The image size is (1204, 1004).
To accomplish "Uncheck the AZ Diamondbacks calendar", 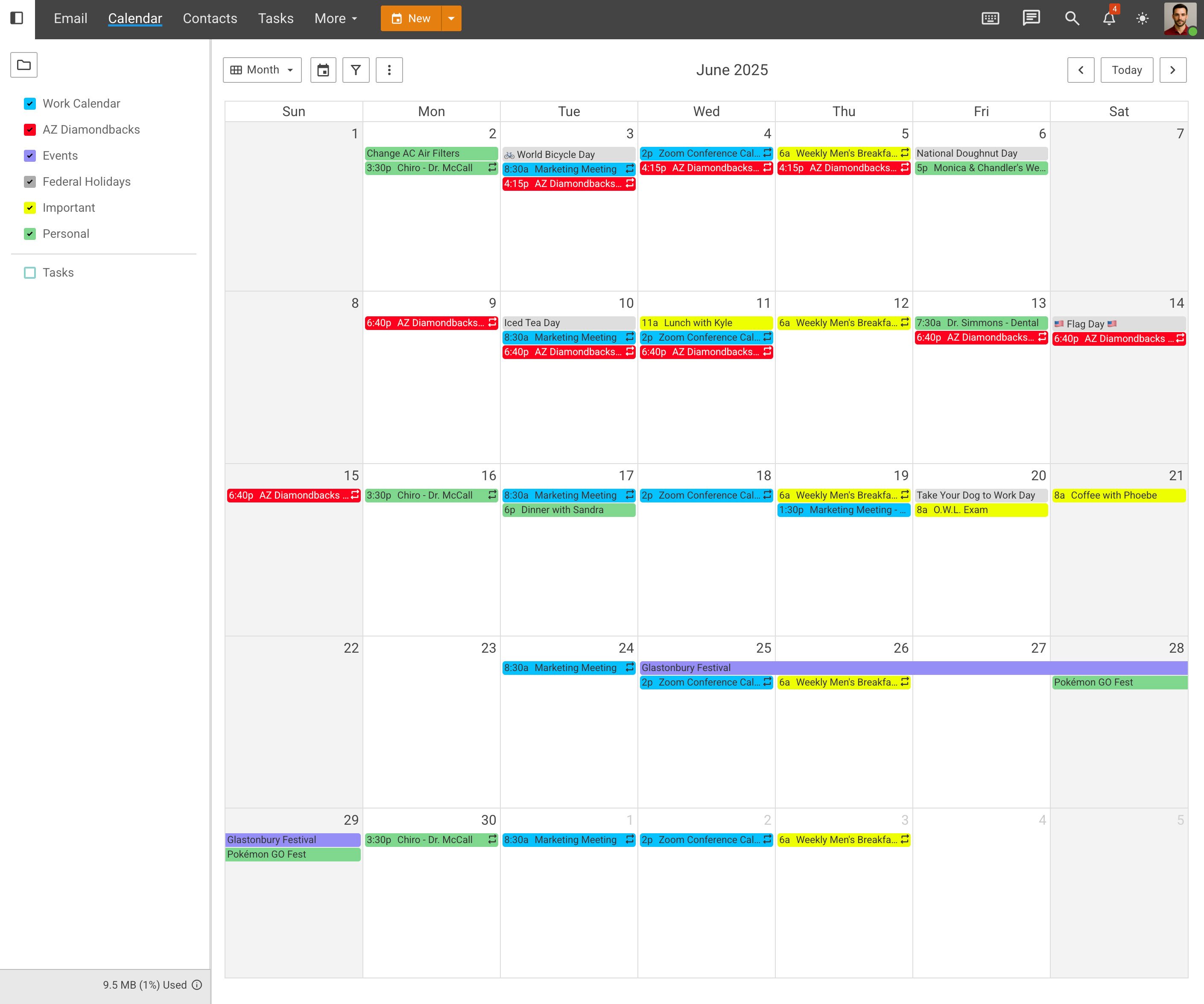I will 30,130.
